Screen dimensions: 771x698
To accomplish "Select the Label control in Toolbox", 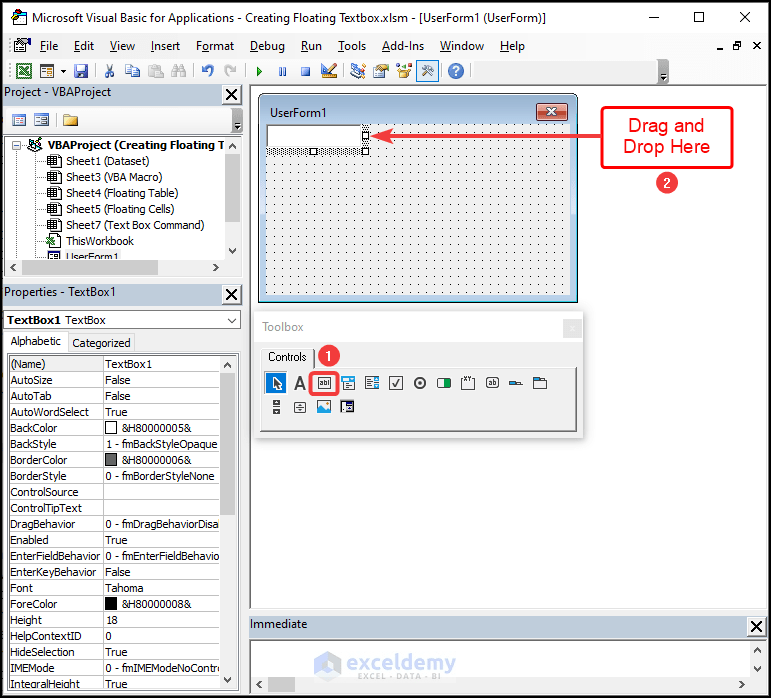I will click(x=299, y=383).
